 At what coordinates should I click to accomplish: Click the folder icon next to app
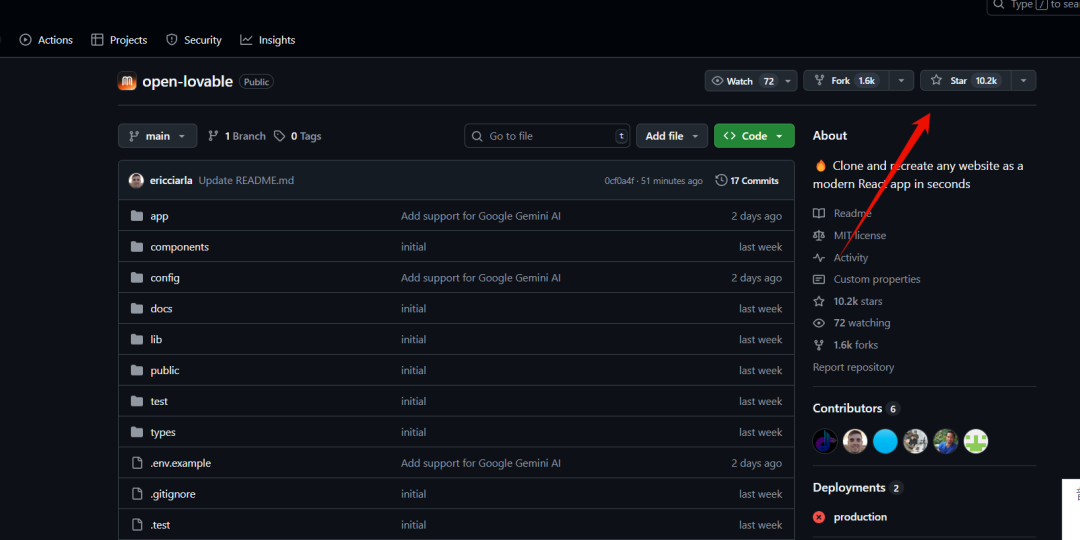tap(136, 216)
